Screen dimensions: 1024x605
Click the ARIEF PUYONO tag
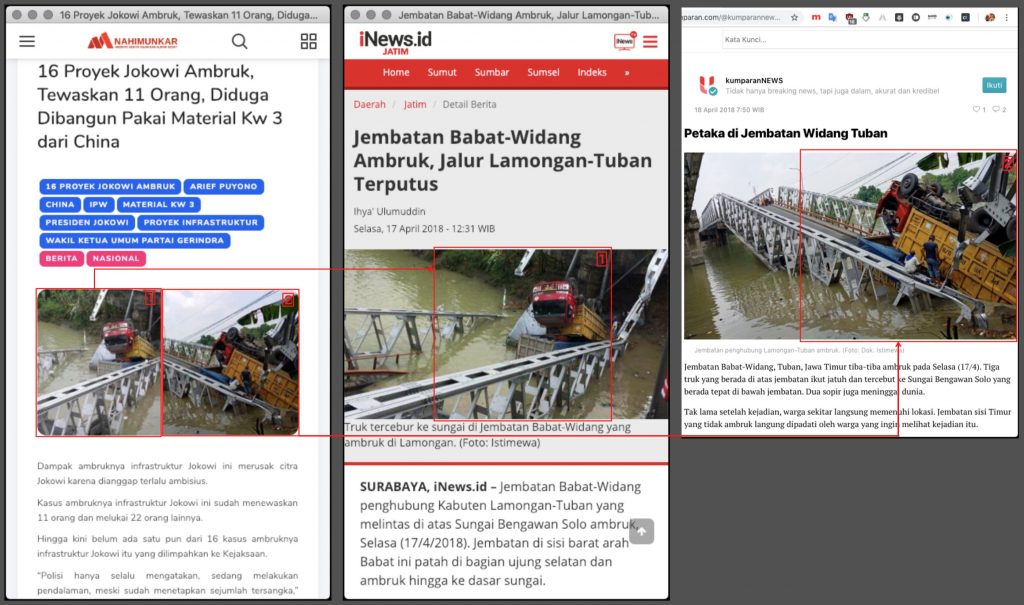pos(223,186)
